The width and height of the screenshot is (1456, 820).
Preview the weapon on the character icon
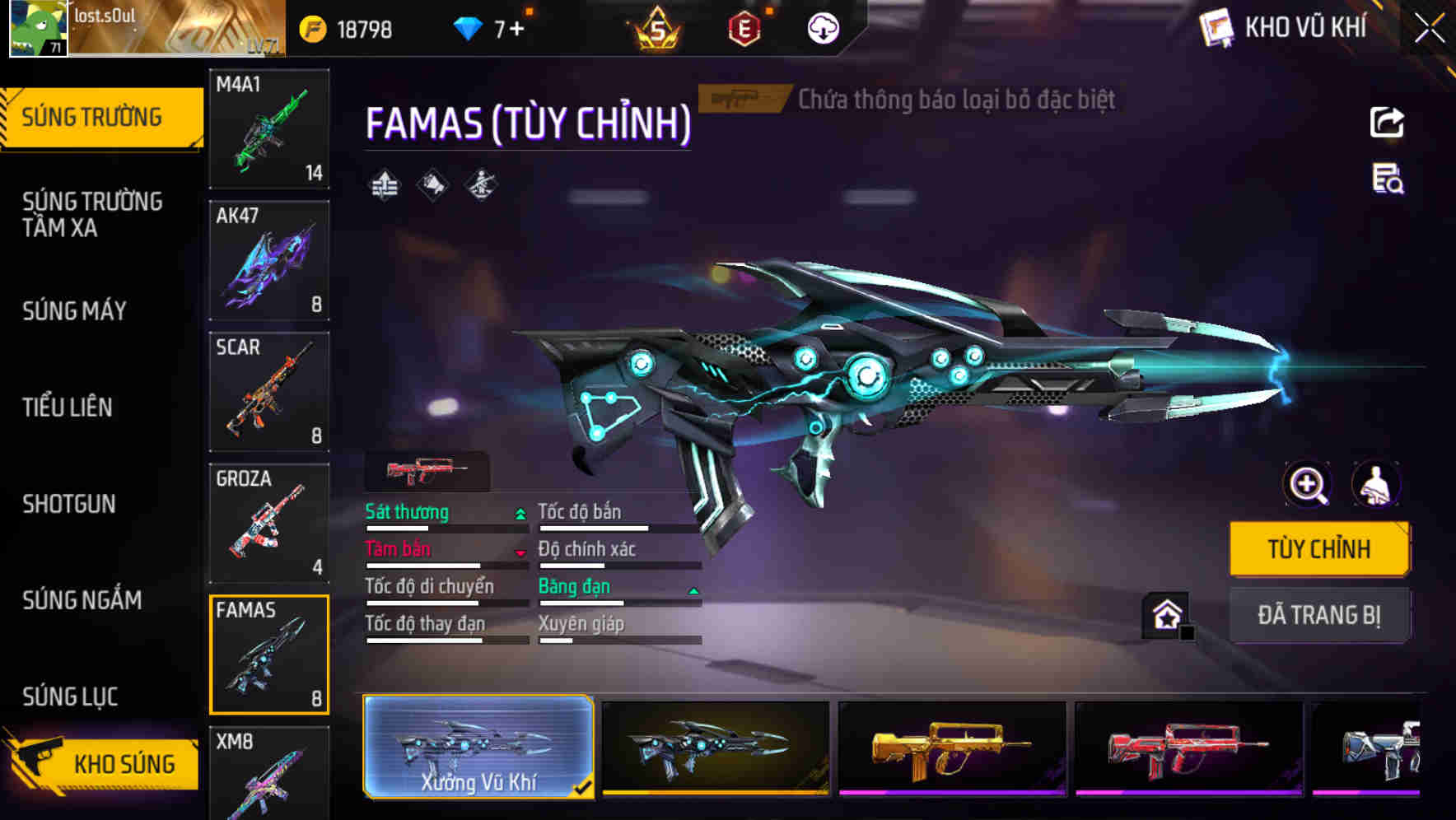[x=1375, y=484]
